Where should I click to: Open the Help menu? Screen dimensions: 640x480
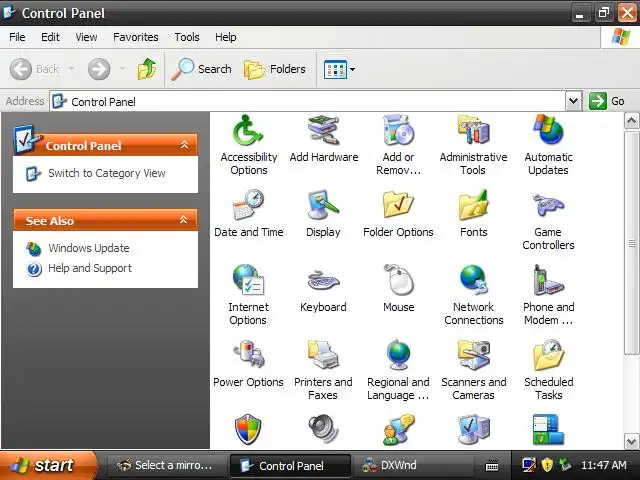(x=226, y=37)
